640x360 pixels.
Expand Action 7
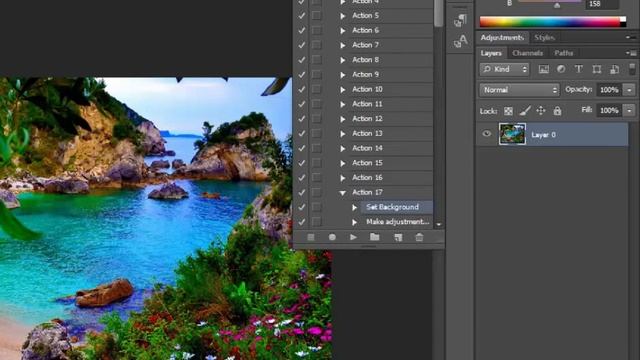coord(343,45)
